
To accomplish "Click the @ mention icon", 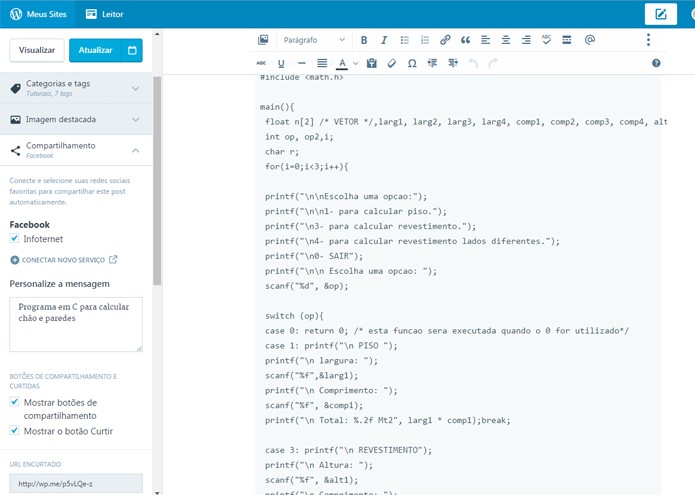I will (590, 40).
